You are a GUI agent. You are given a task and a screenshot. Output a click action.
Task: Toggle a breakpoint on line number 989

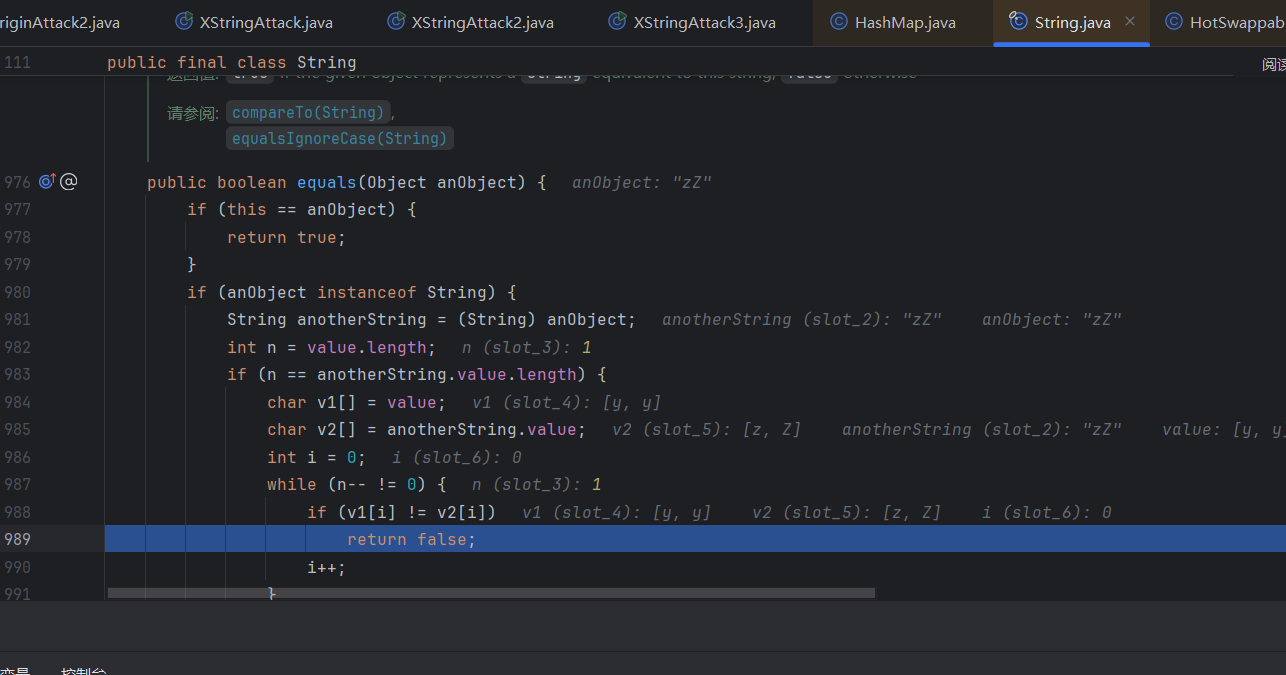pos(18,539)
